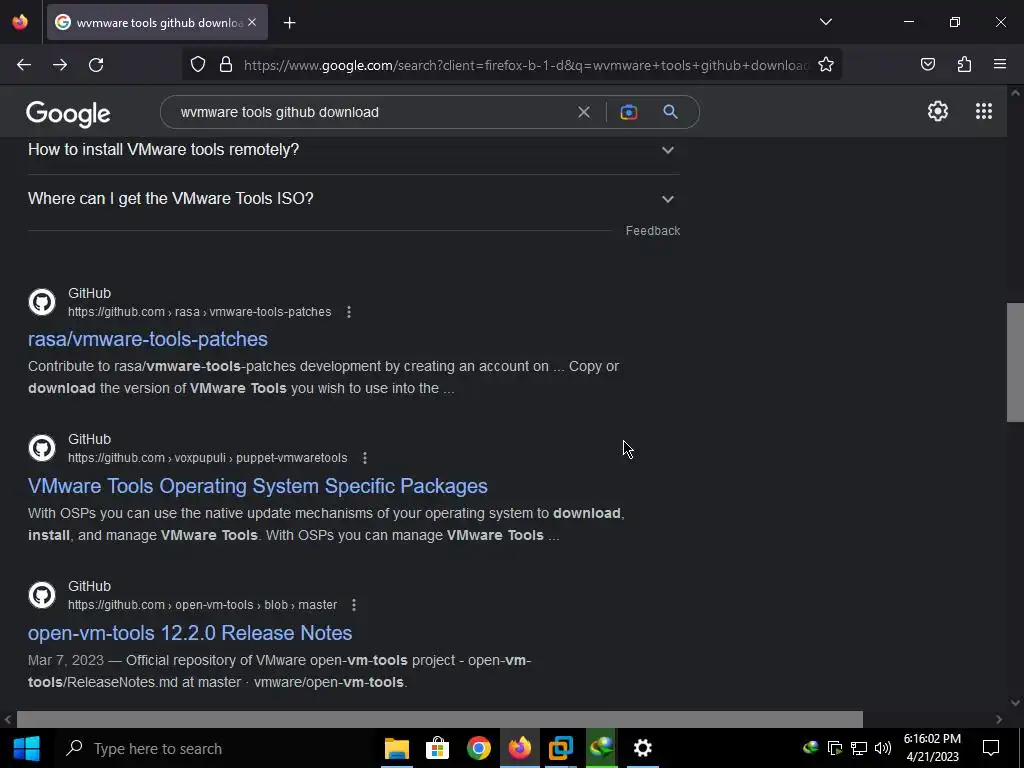Open the taskbar clock and calendar
The height and width of the screenshot is (768, 1024).
point(932,748)
